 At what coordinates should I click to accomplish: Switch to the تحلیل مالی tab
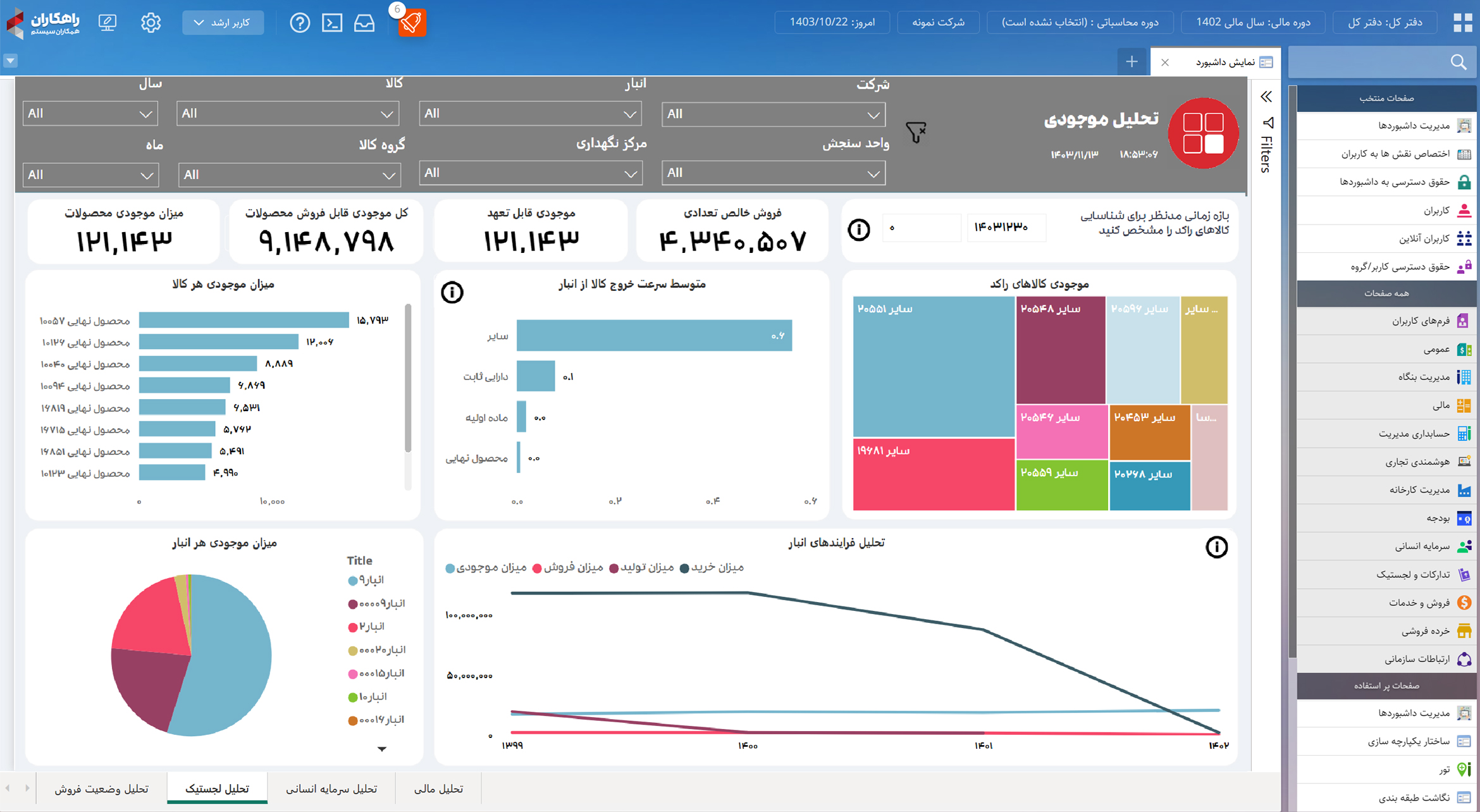click(438, 789)
